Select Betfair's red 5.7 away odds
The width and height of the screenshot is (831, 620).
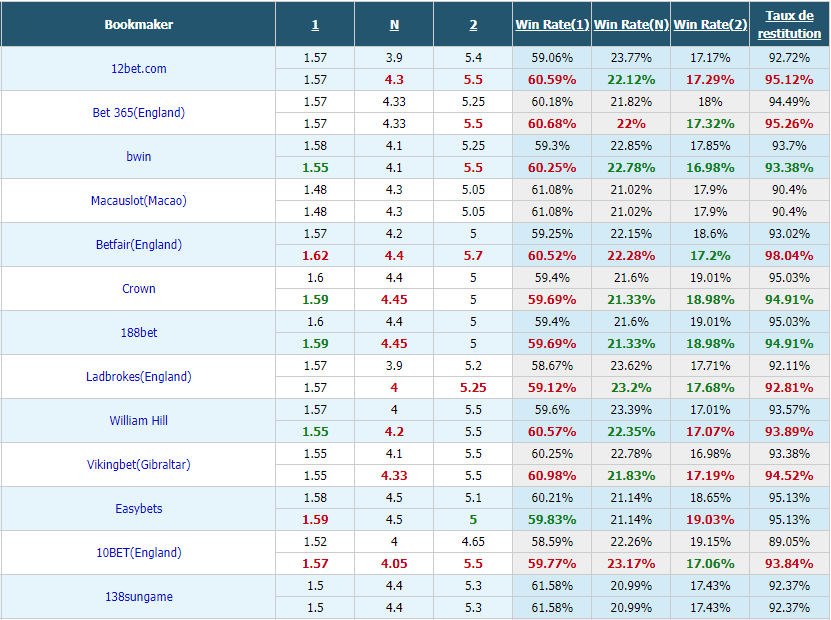click(473, 255)
